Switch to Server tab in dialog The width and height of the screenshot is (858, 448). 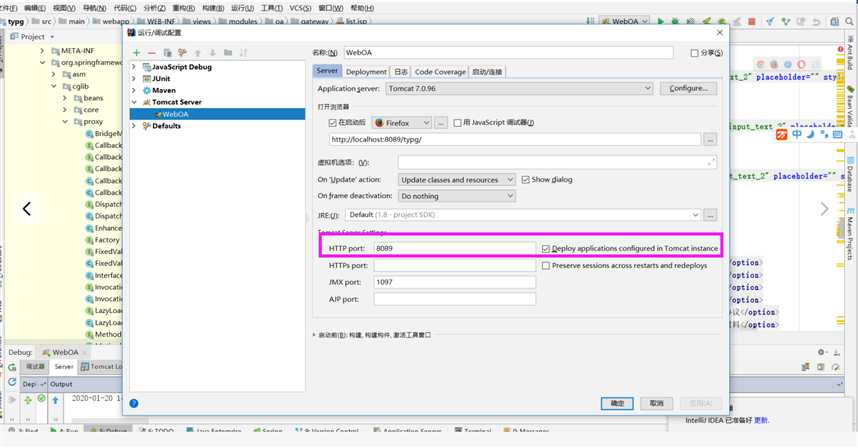pyautogui.click(x=327, y=71)
